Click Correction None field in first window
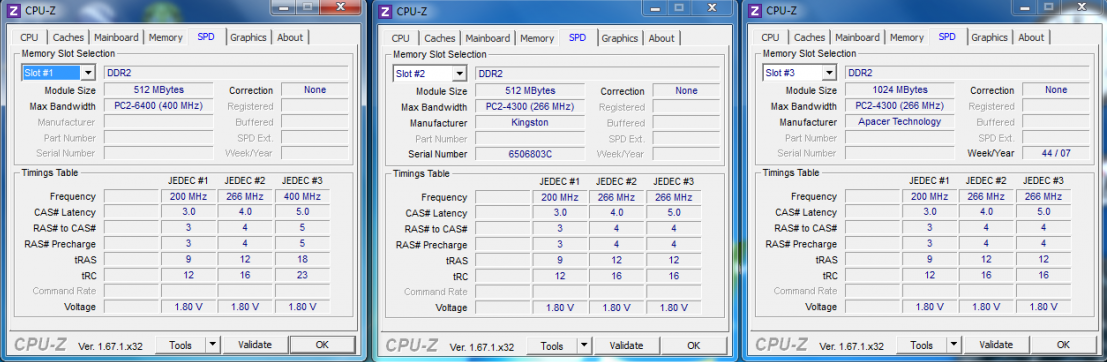The height and width of the screenshot is (362, 1107). (315, 90)
